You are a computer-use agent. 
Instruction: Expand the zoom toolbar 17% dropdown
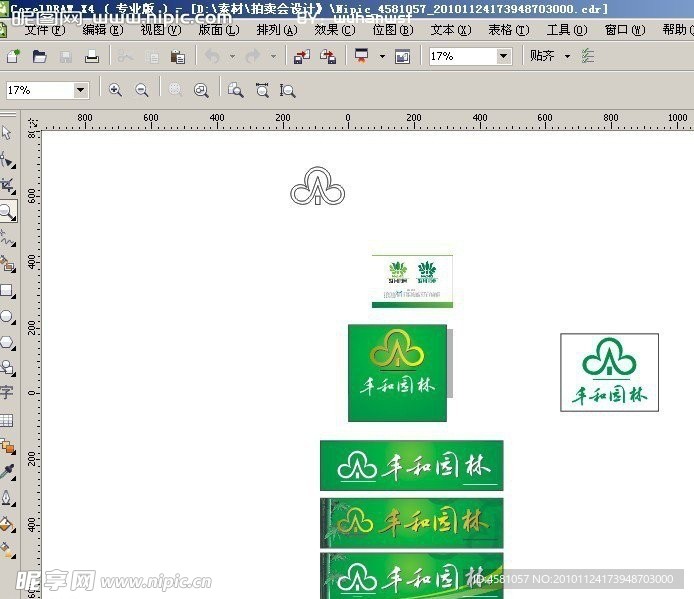(80, 90)
